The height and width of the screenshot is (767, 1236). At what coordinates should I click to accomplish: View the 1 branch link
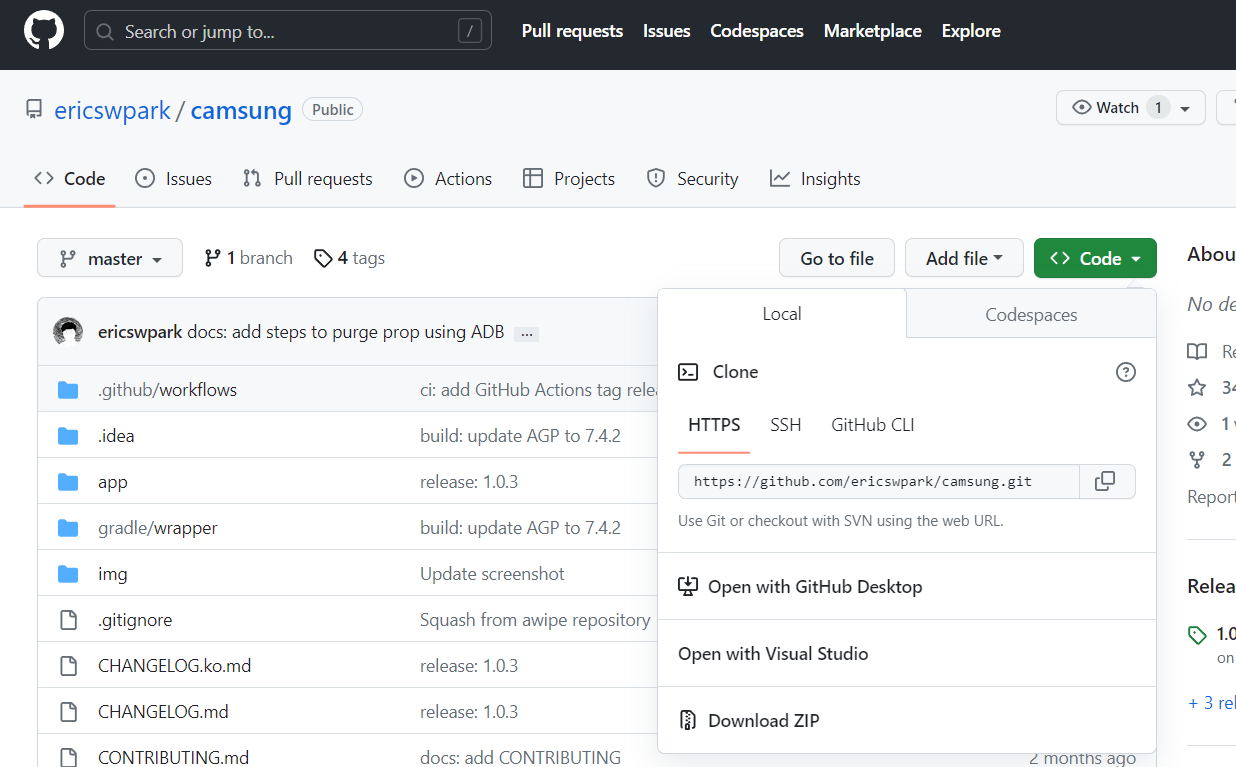coord(248,258)
